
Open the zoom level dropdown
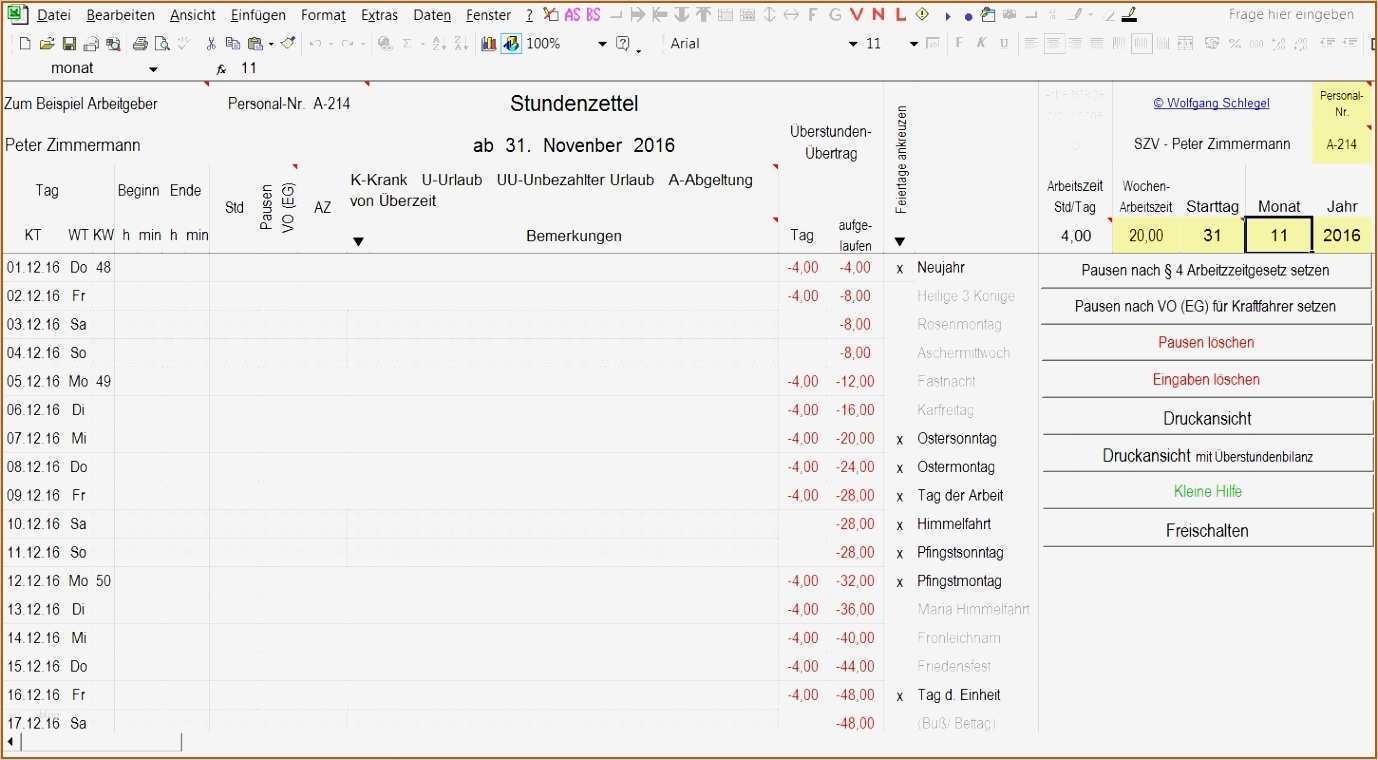click(603, 43)
